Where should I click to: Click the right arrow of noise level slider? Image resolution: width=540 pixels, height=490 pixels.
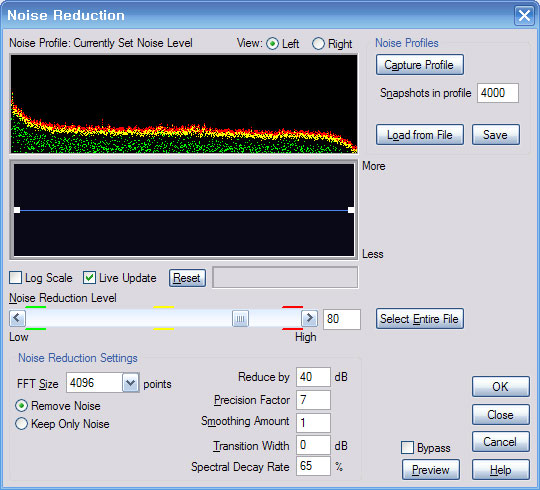[309, 318]
